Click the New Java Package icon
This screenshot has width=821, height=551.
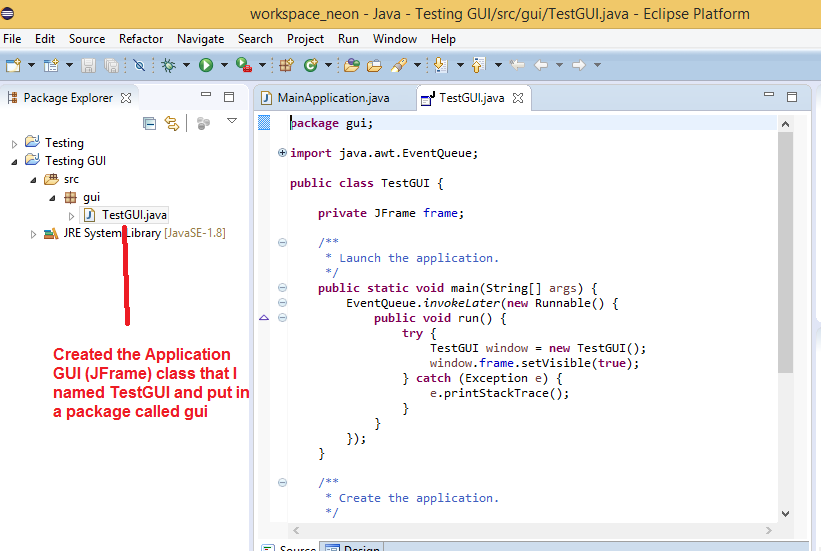tap(286, 65)
